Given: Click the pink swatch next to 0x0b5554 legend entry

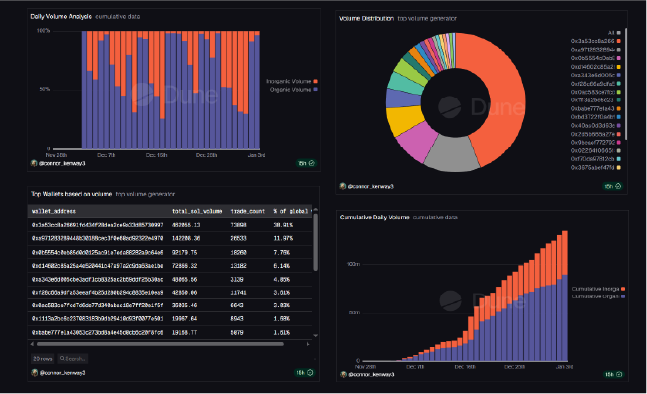Looking at the screenshot, I should 619,58.
